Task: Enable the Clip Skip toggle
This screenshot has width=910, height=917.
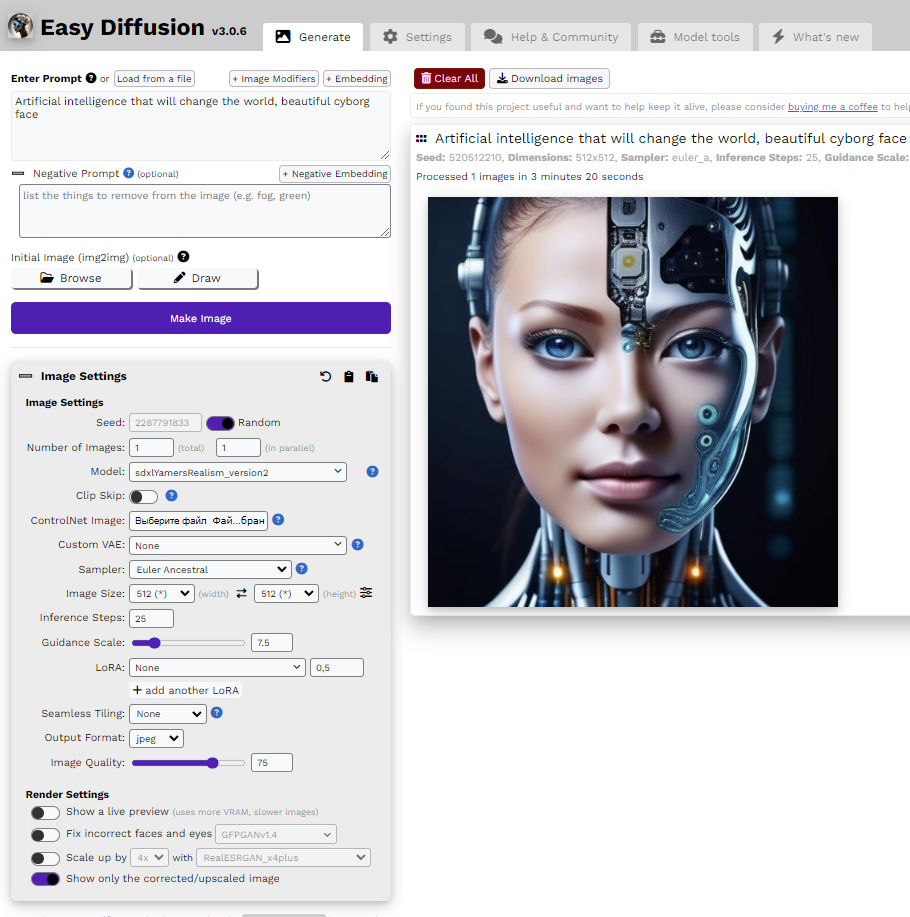Action: point(143,496)
